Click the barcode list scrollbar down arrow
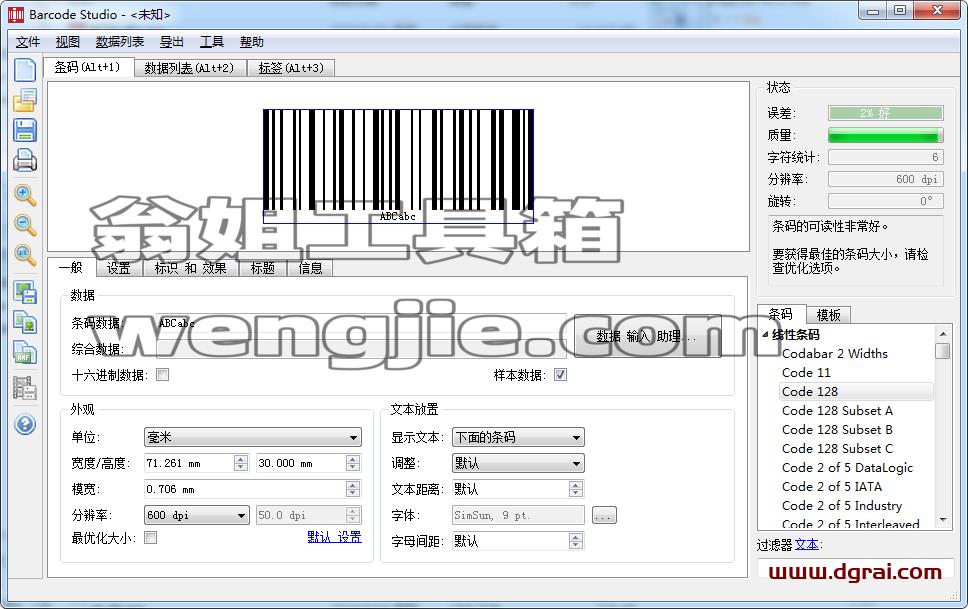968x609 pixels. pyautogui.click(x=943, y=521)
